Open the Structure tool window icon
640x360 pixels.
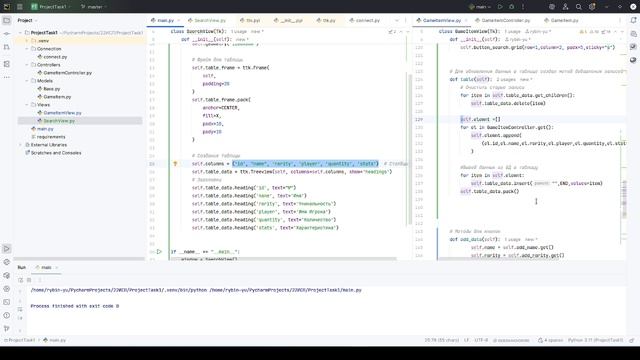pyautogui.click(x=7, y=64)
